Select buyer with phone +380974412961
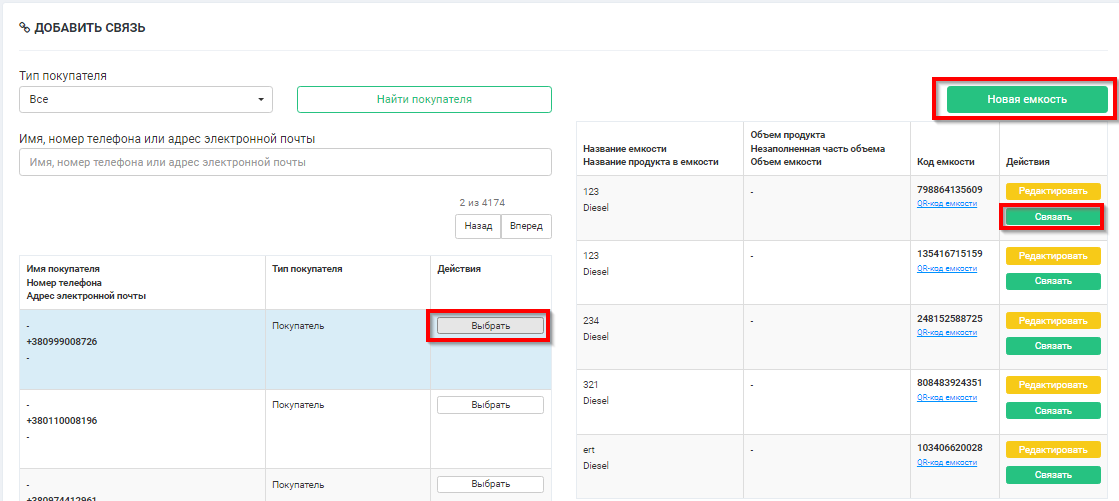This screenshot has width=1119, height=501. [490, 484]
